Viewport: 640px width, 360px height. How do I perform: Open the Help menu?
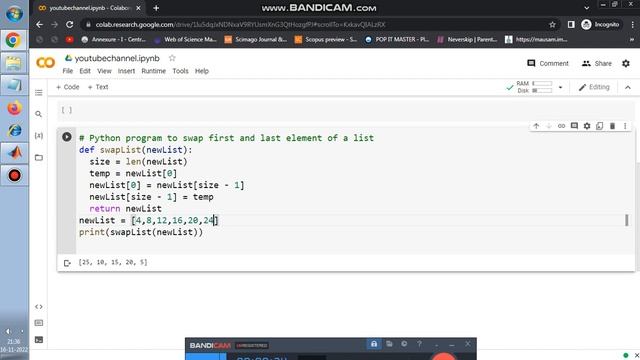pos(202,71)
